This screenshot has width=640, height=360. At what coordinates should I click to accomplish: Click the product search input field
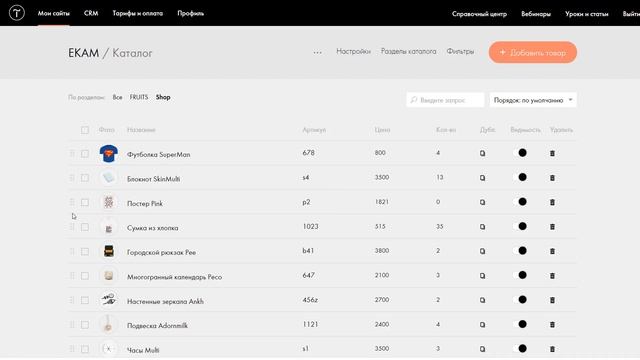[x=445, y=100]
